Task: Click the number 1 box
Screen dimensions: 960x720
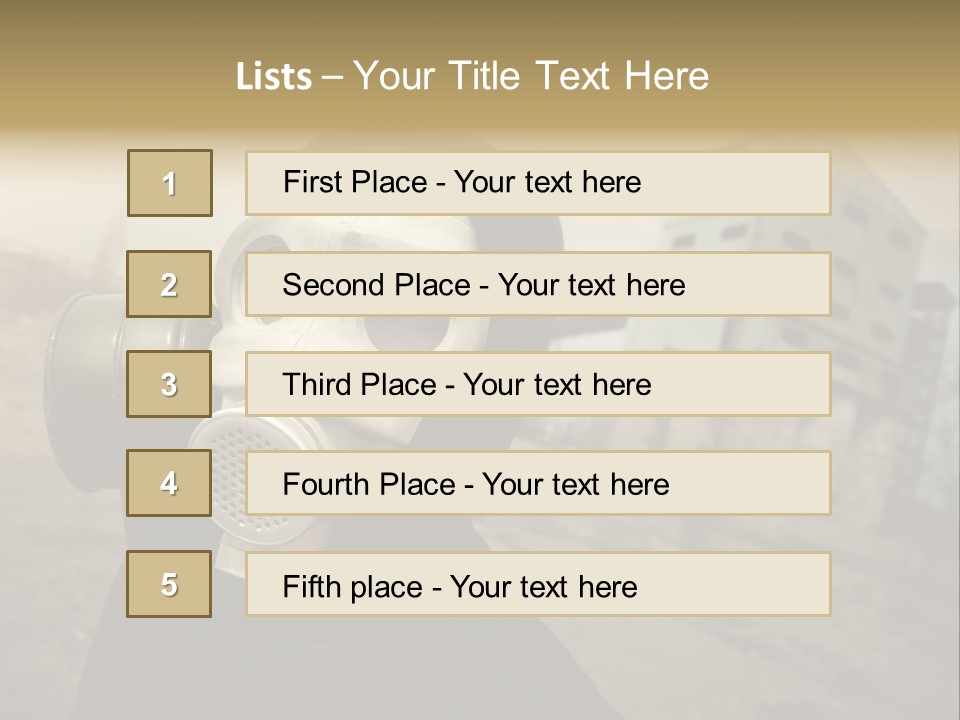Action: coord(170,183)
